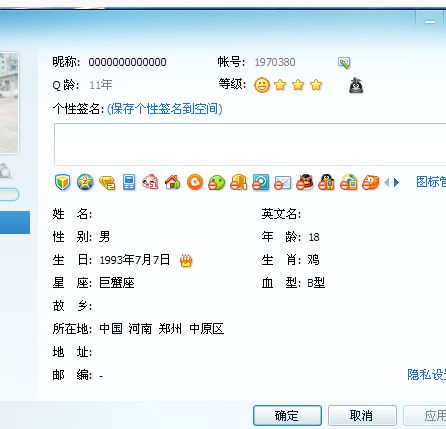This screenshot has height=429, width=446.
Task: Click the orange circle G icon
Action: coord(195,182)
